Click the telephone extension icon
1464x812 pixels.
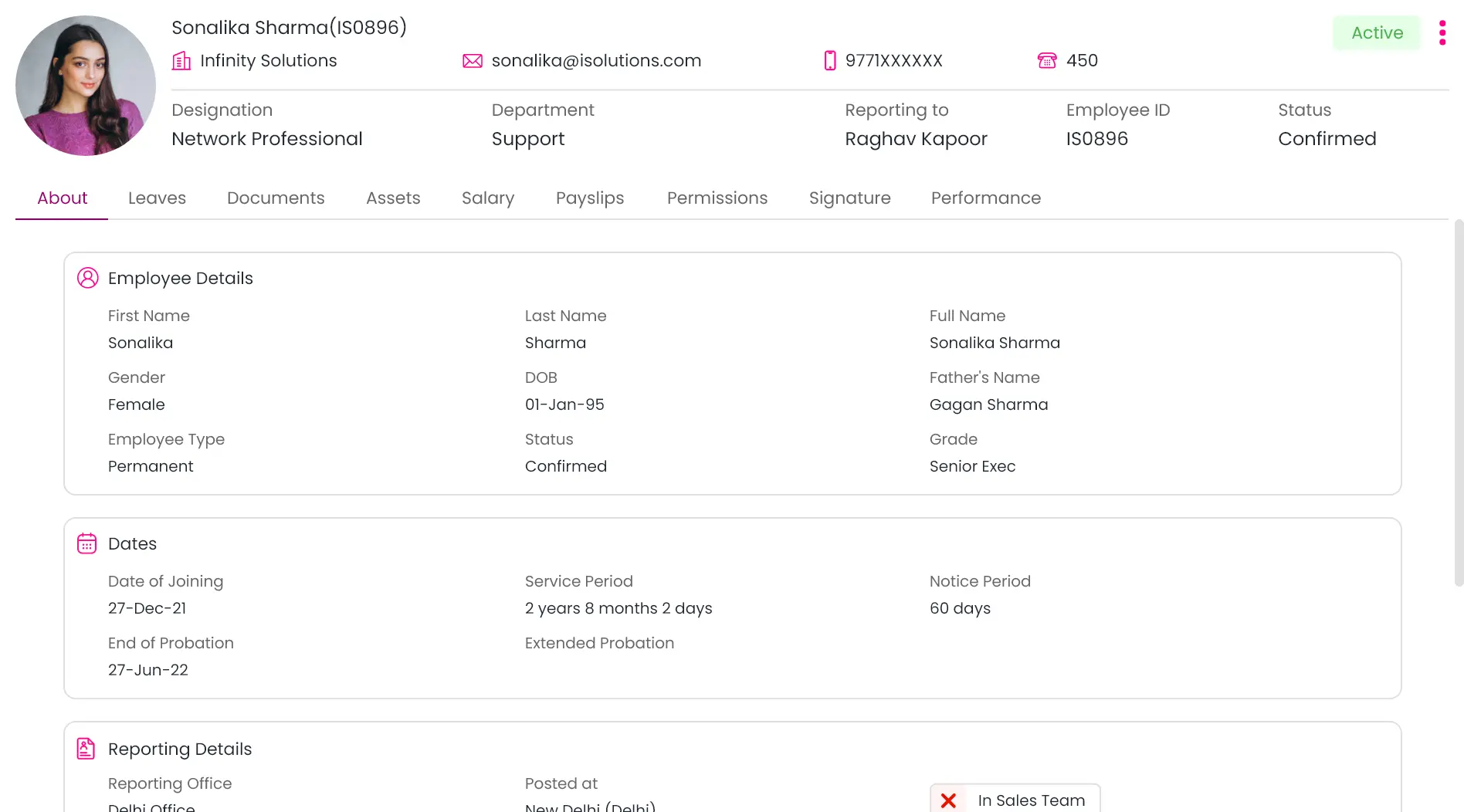1047,61
